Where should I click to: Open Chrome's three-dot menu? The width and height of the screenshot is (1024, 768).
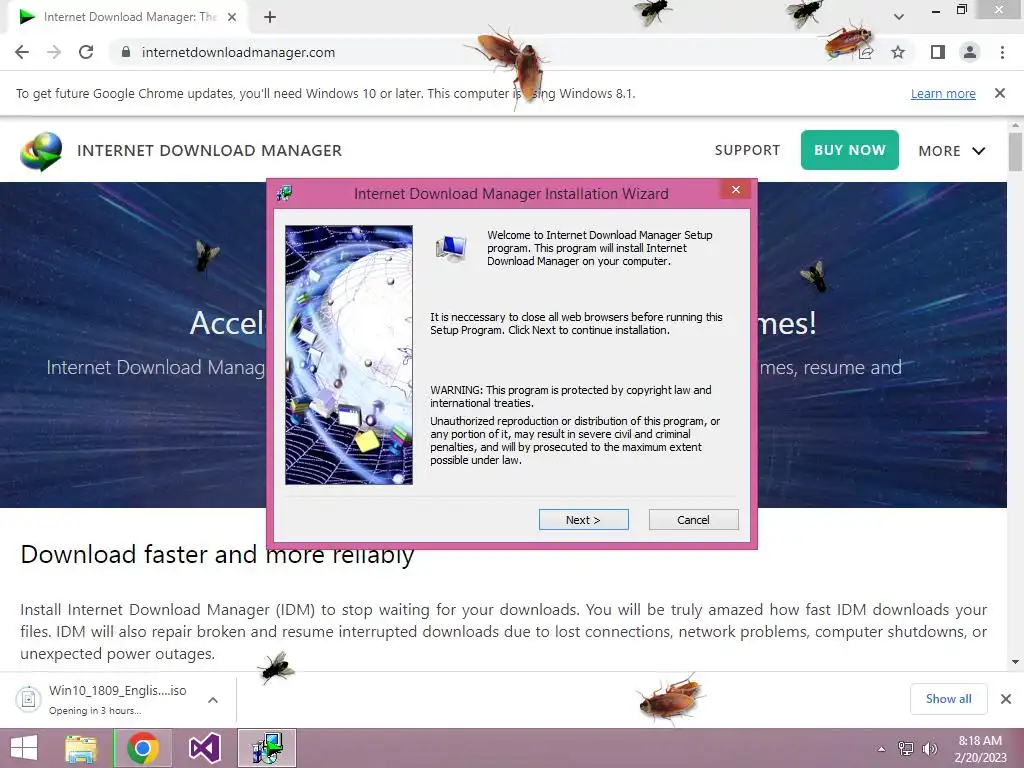1002,52
